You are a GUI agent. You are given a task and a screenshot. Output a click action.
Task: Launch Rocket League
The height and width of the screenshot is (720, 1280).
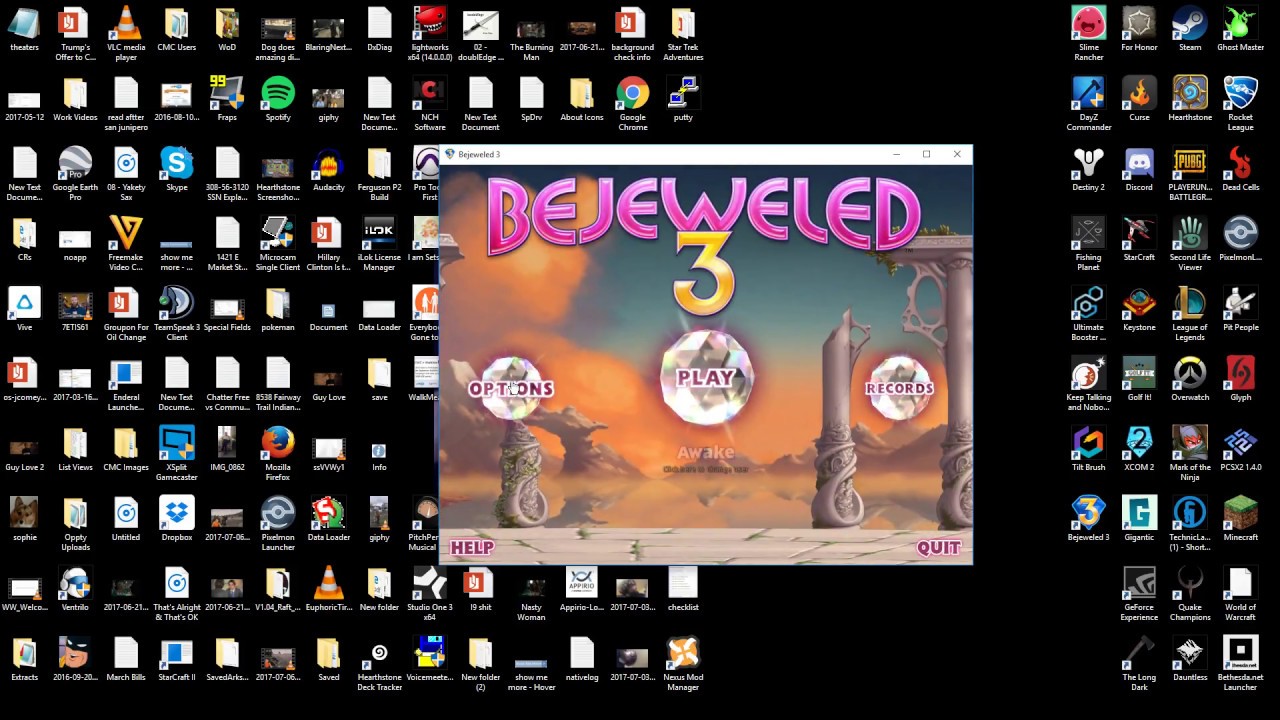[x=1240, y=92]
